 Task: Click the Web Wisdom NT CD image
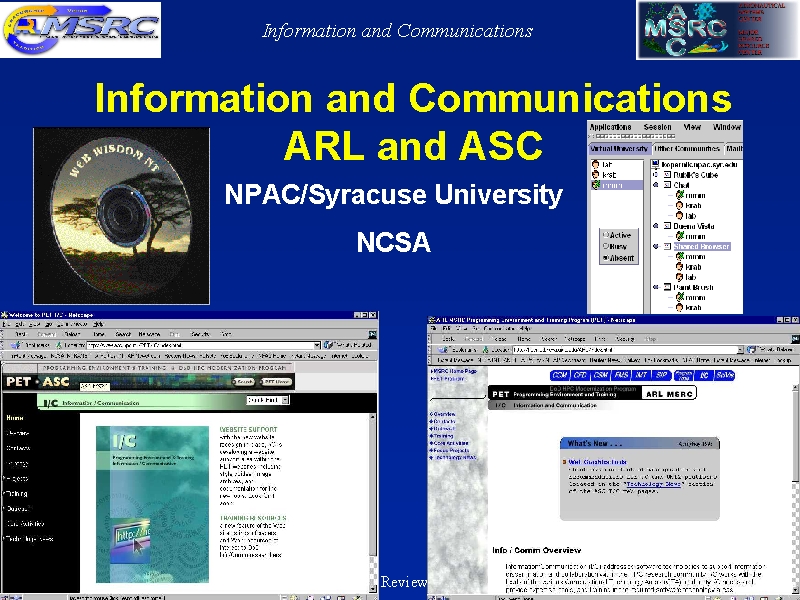tap(121, 215)
